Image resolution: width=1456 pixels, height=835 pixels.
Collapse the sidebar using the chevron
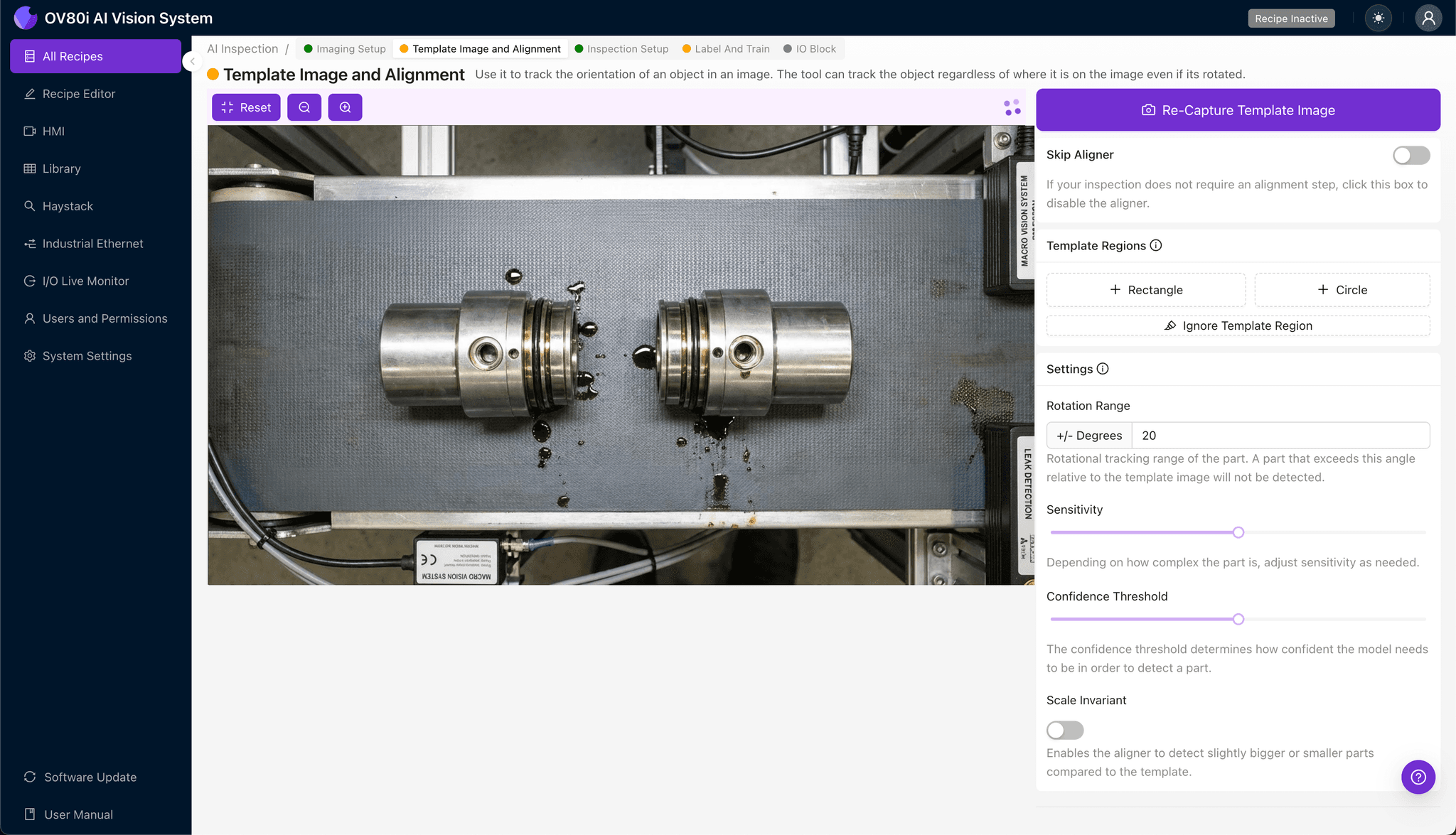[192, 61]
